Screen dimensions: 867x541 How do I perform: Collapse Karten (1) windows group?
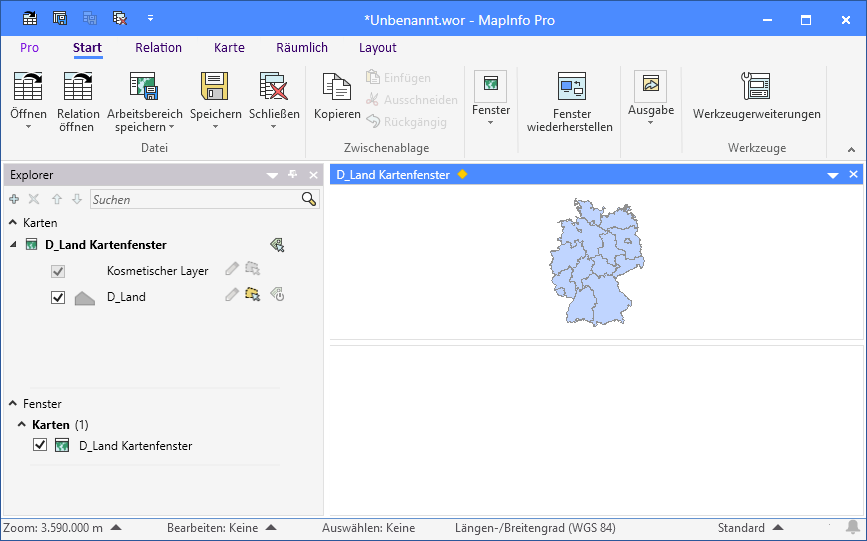coord(22,424)
